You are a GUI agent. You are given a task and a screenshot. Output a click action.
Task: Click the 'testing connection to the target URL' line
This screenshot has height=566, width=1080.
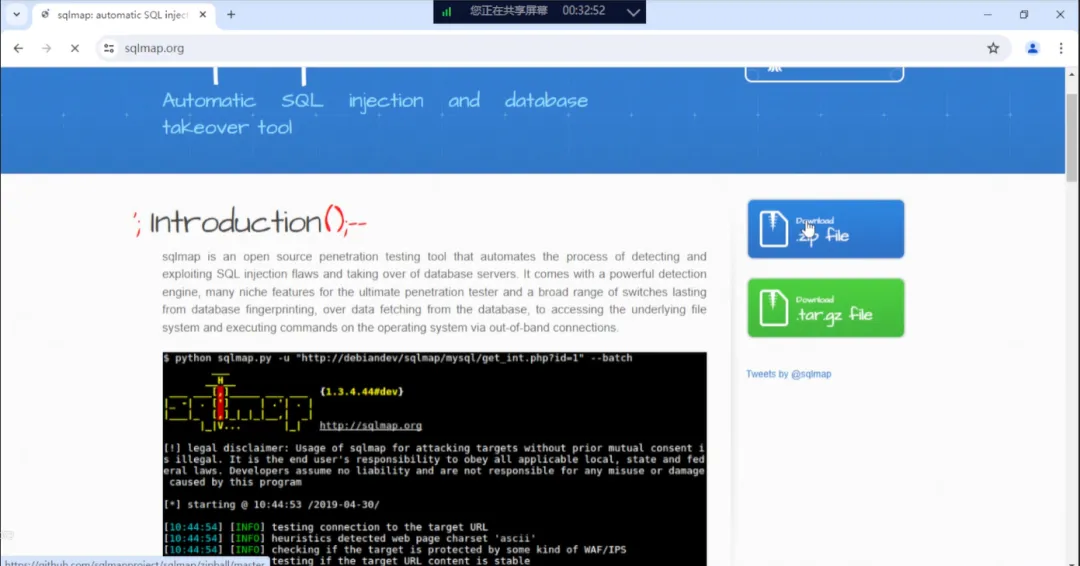[x=325, y=527]
